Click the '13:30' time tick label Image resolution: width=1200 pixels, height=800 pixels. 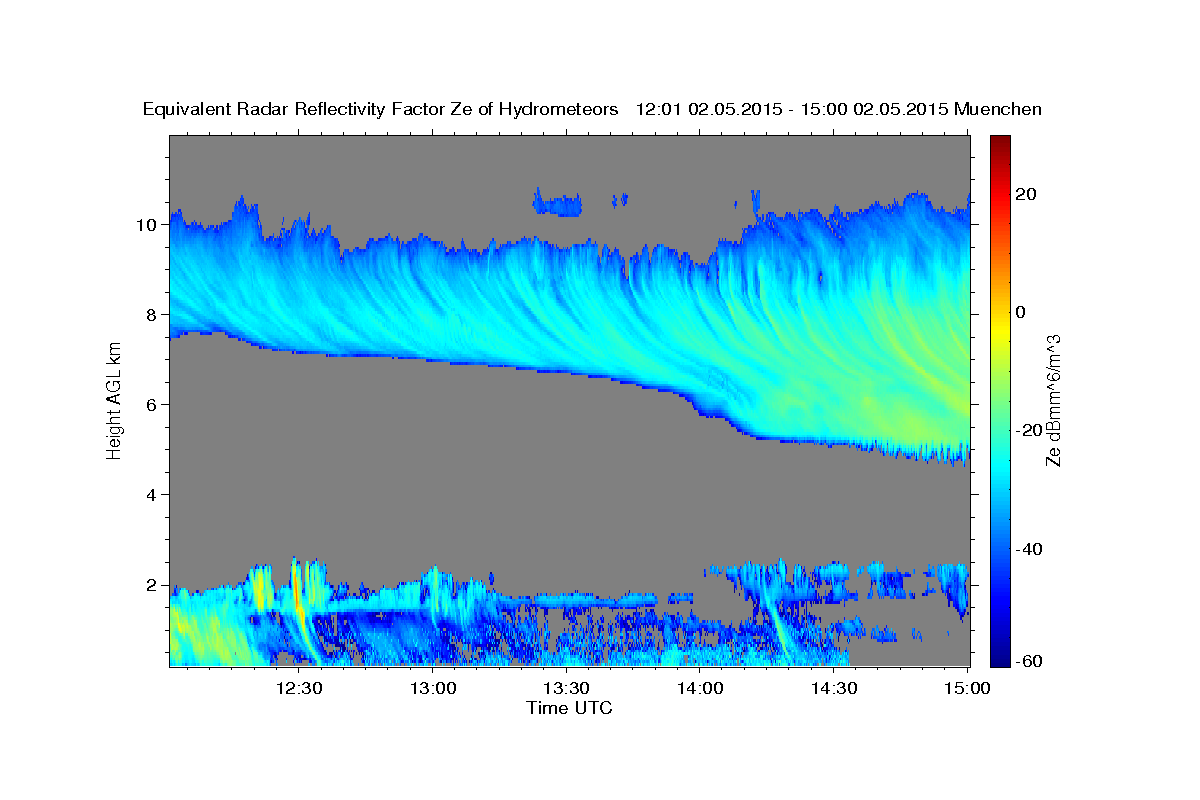click(565, 688)
